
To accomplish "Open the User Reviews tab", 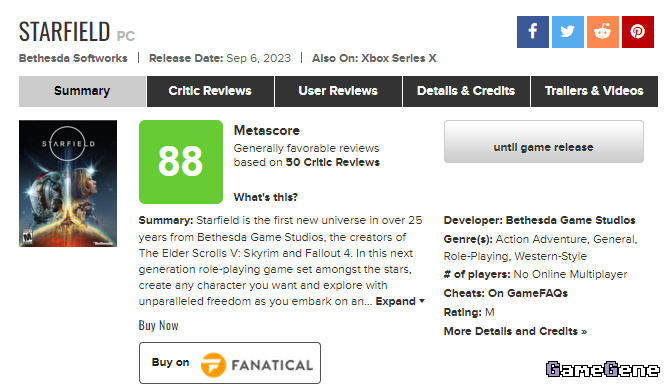I will (x=338, y=91).
